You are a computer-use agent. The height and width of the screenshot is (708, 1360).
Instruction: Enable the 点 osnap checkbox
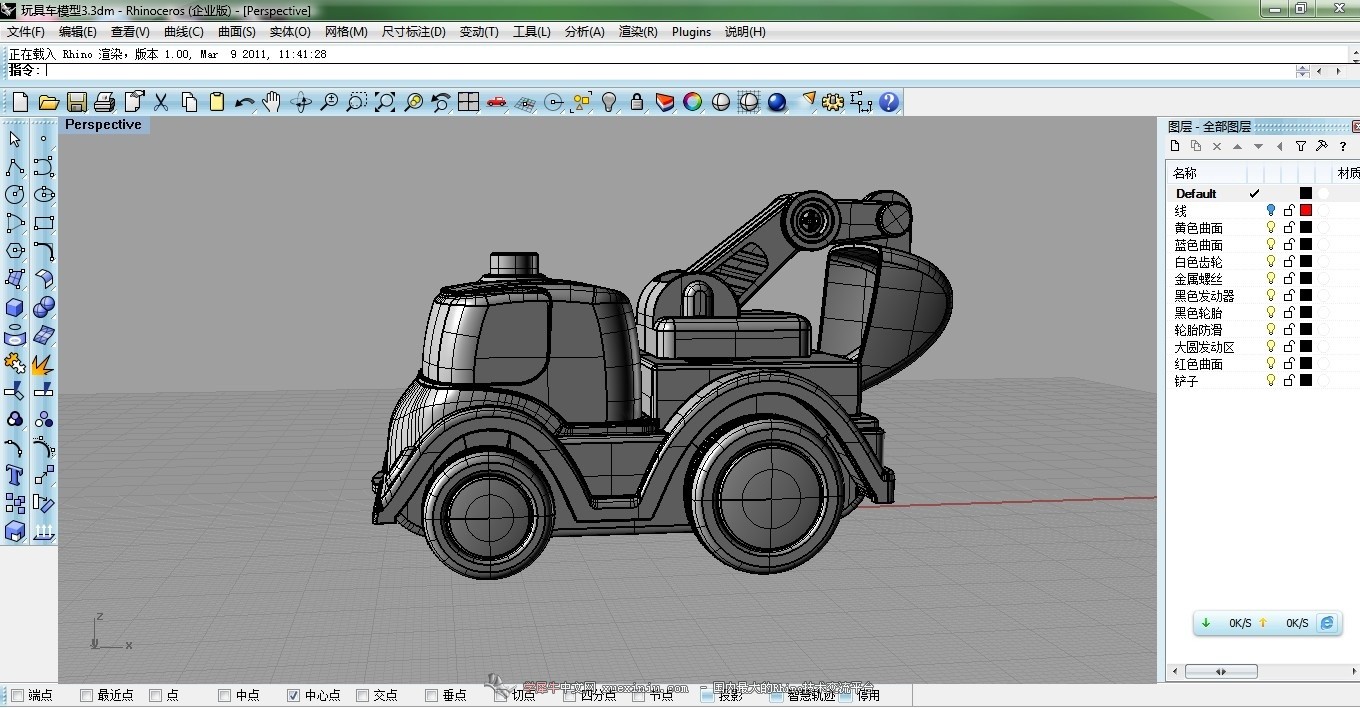coord(155,695)
